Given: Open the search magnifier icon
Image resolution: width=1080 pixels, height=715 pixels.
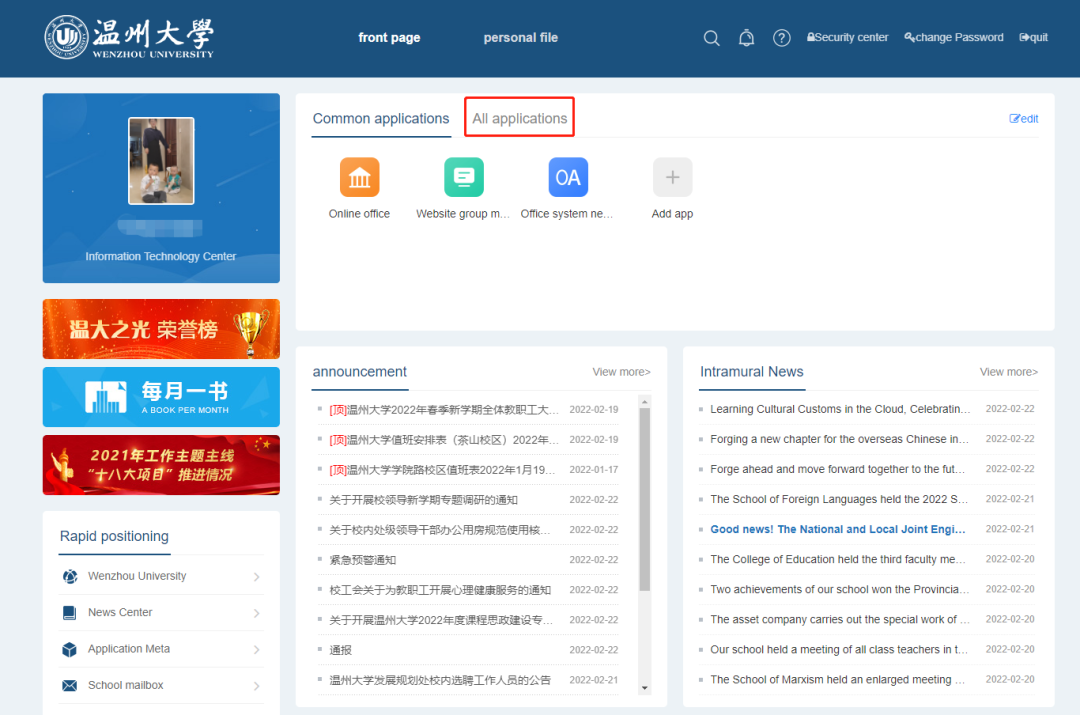Looking at the screenshot, I should tap(712, 38).
